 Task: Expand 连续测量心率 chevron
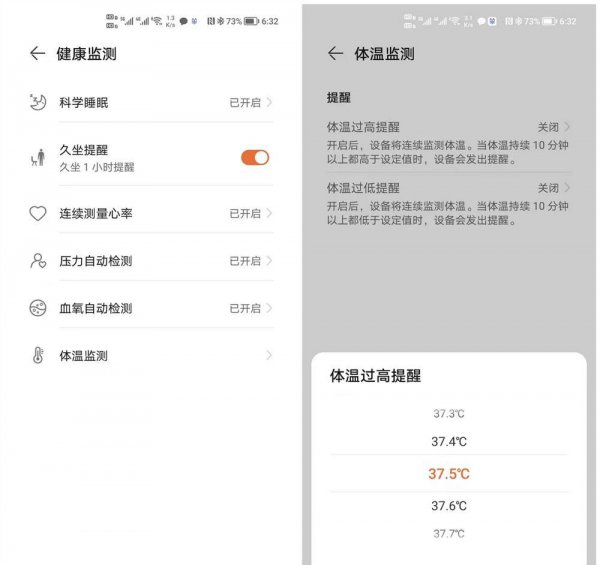(269, 213)
